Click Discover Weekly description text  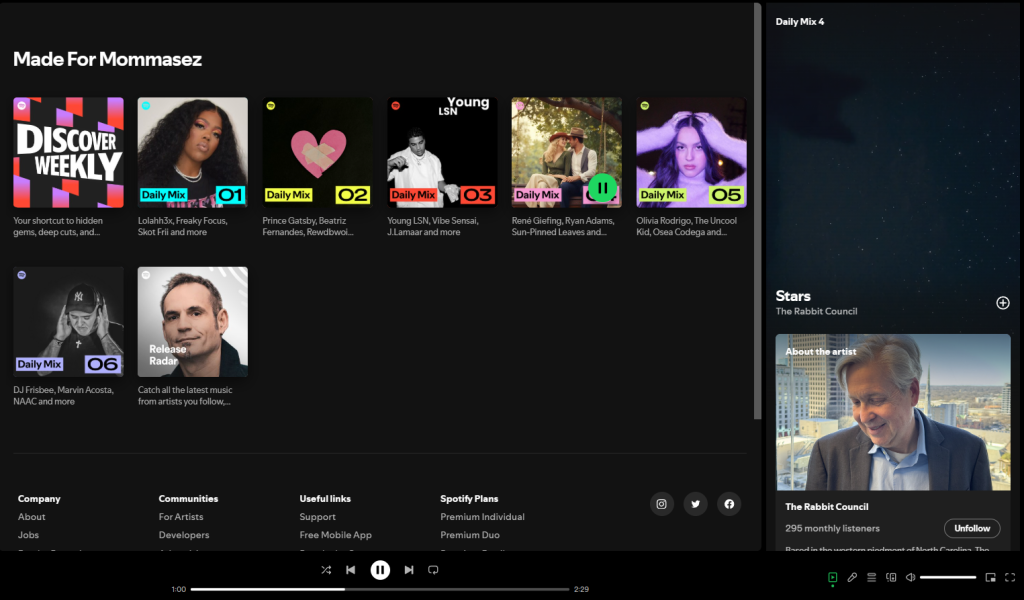tap(58, 226)
